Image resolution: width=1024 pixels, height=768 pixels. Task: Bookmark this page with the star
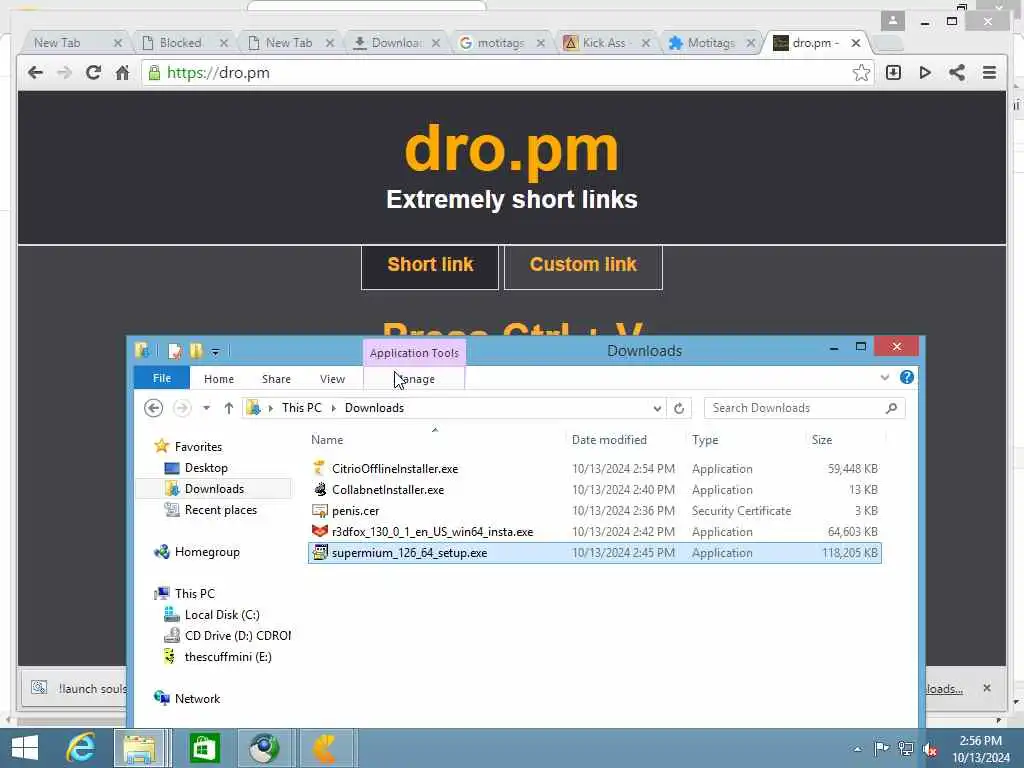click(x=861, y=72)
